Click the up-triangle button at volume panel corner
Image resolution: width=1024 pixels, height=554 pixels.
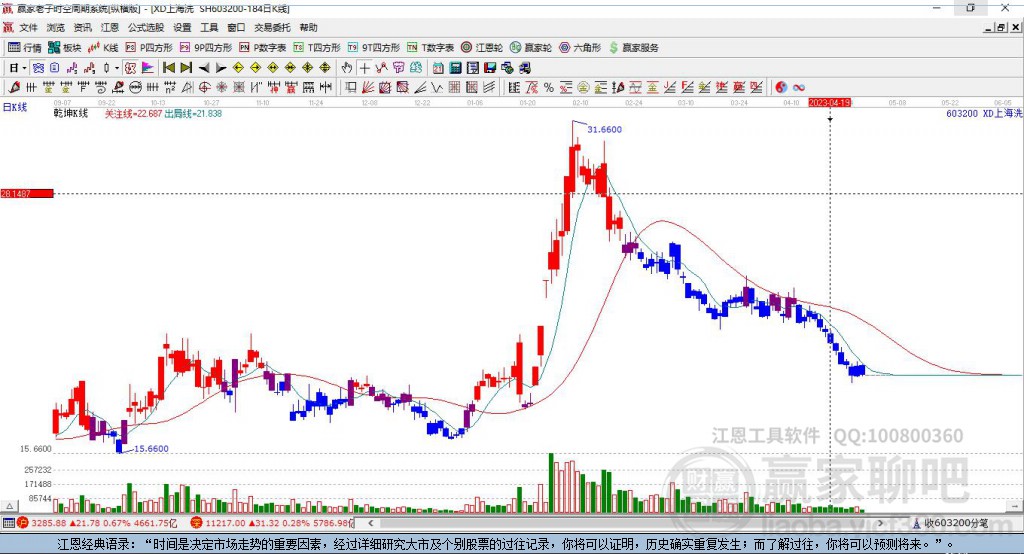[x=9, y=506]
